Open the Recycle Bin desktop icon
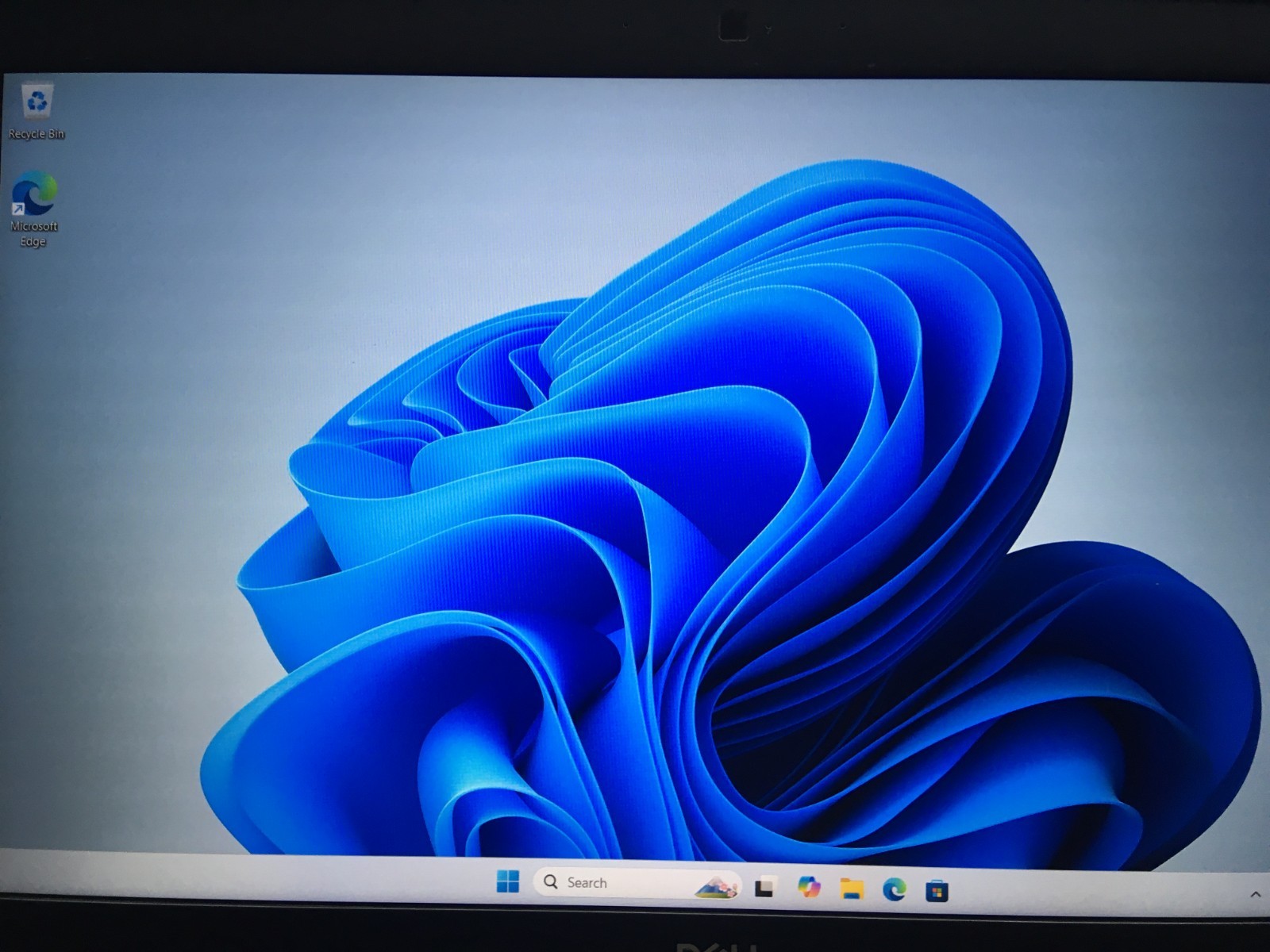 (37, 111)
